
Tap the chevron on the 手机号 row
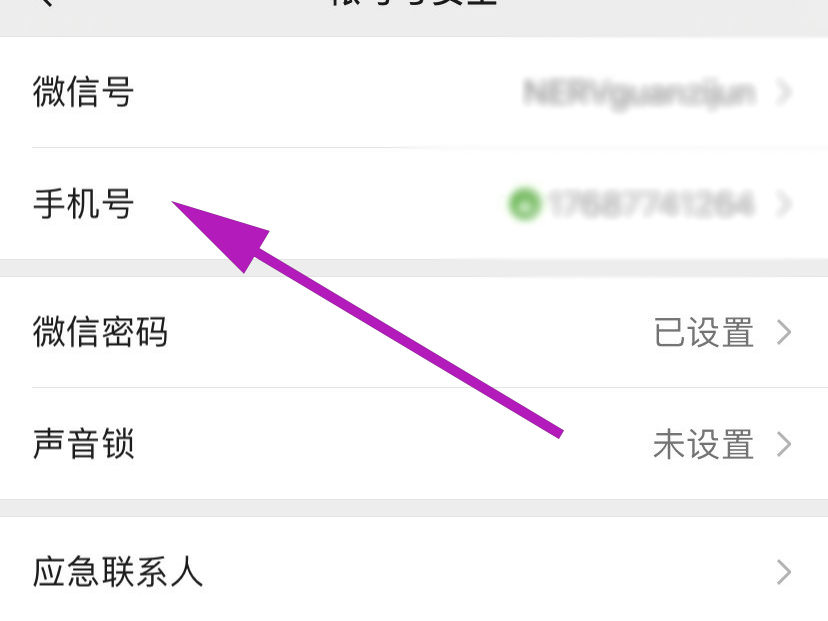pos(785,204)
